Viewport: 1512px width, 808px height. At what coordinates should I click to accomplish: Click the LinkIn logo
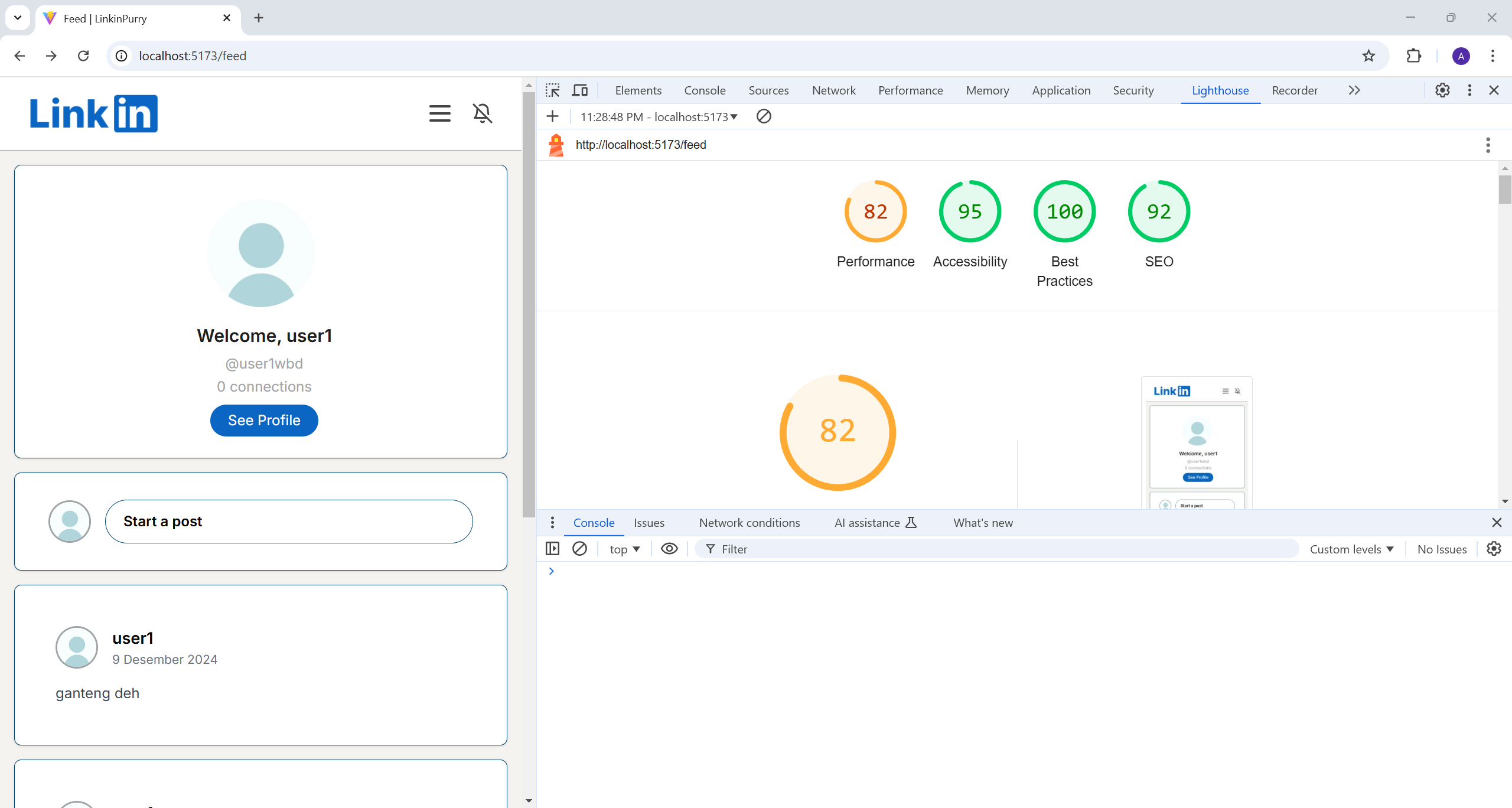click(94, 113)
